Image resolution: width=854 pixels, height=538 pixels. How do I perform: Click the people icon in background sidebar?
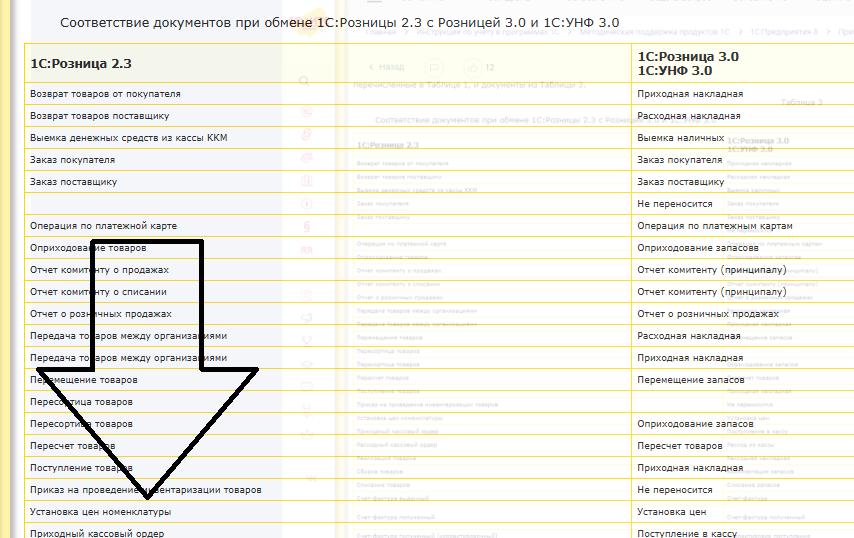pos(307,250)
